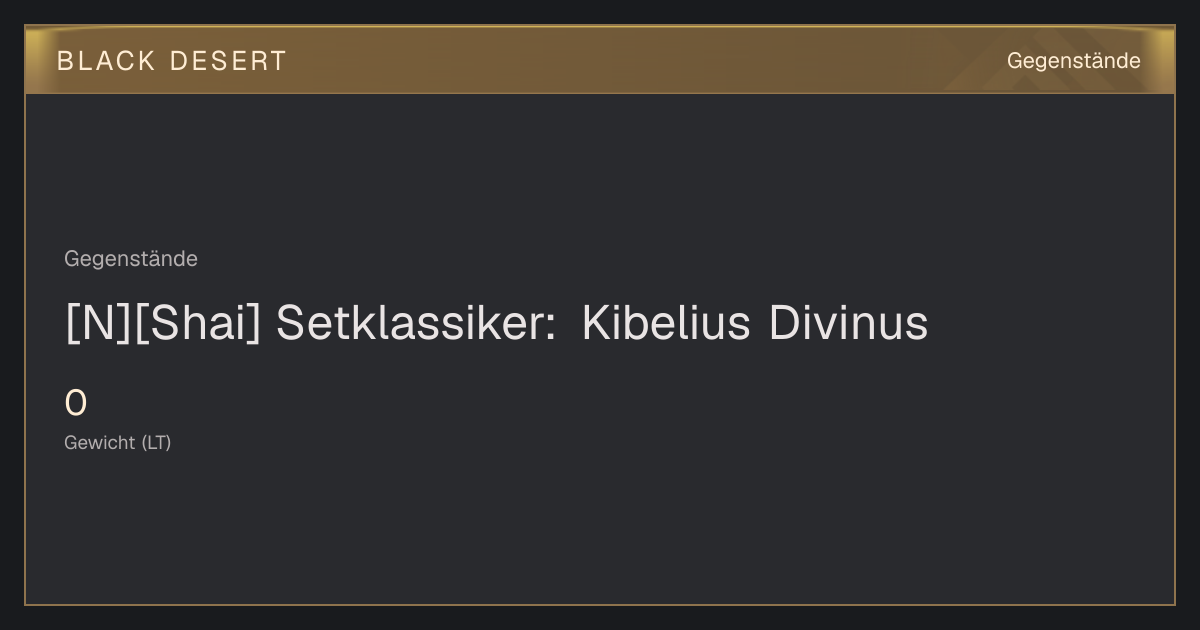Select the Gegenstände breadcrumb above the title
Image resolution: width=1200 pixels, height=630 pixels.
(x=131, y=259)
